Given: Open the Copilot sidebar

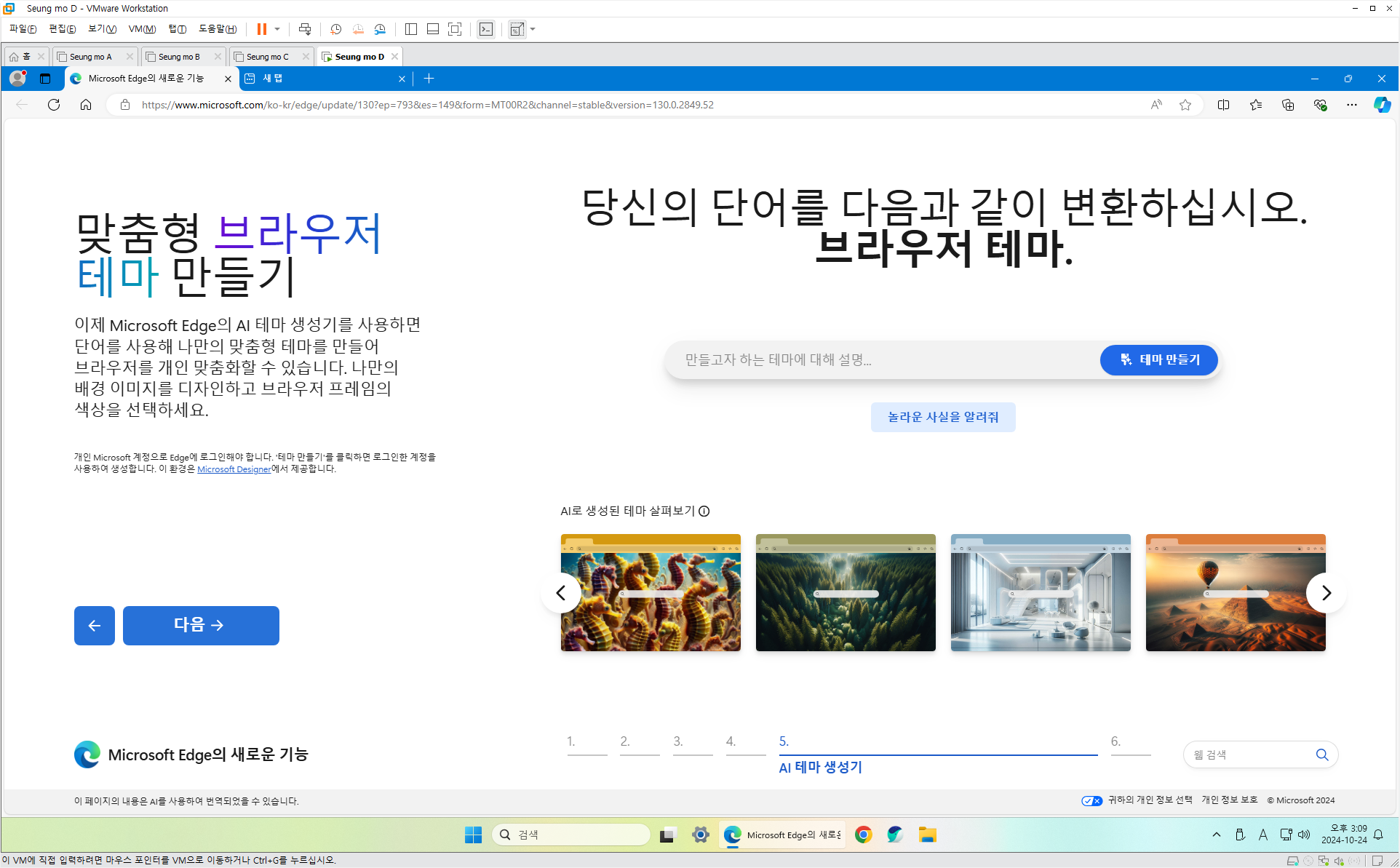Looking at the screenshot, I should point(1383,105).
